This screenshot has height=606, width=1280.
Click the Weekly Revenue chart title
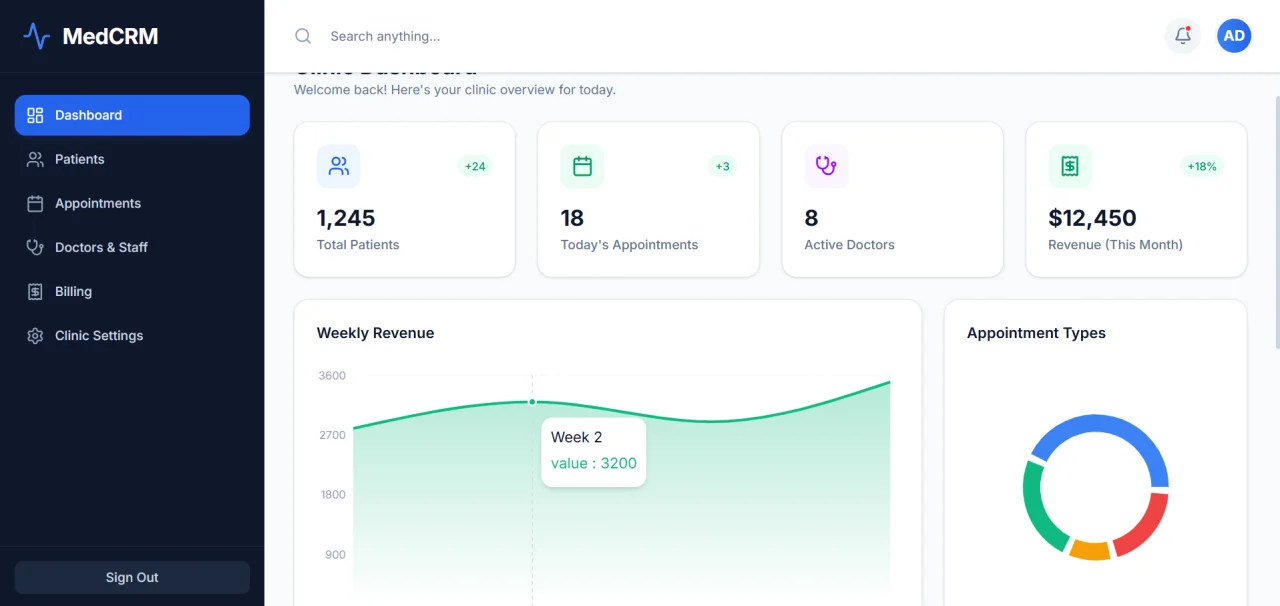[375, 333]
